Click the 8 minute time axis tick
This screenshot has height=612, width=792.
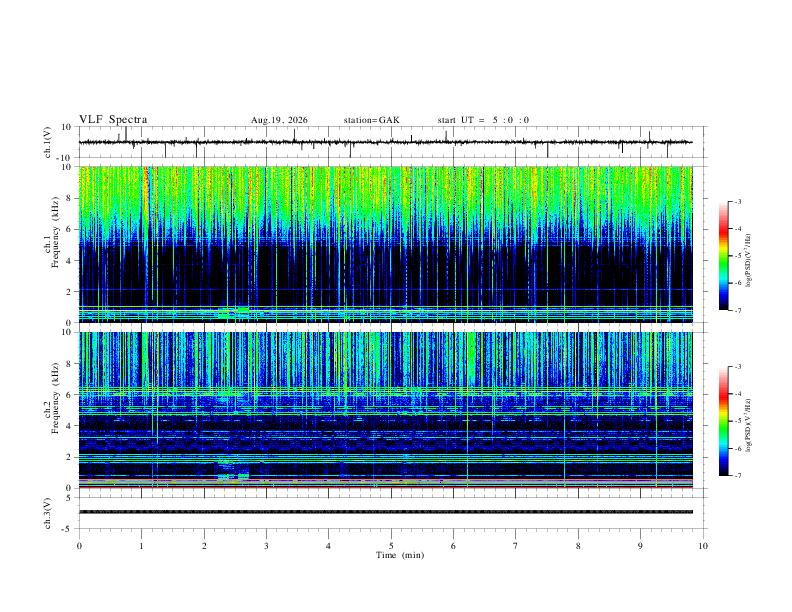coord(578,546)
